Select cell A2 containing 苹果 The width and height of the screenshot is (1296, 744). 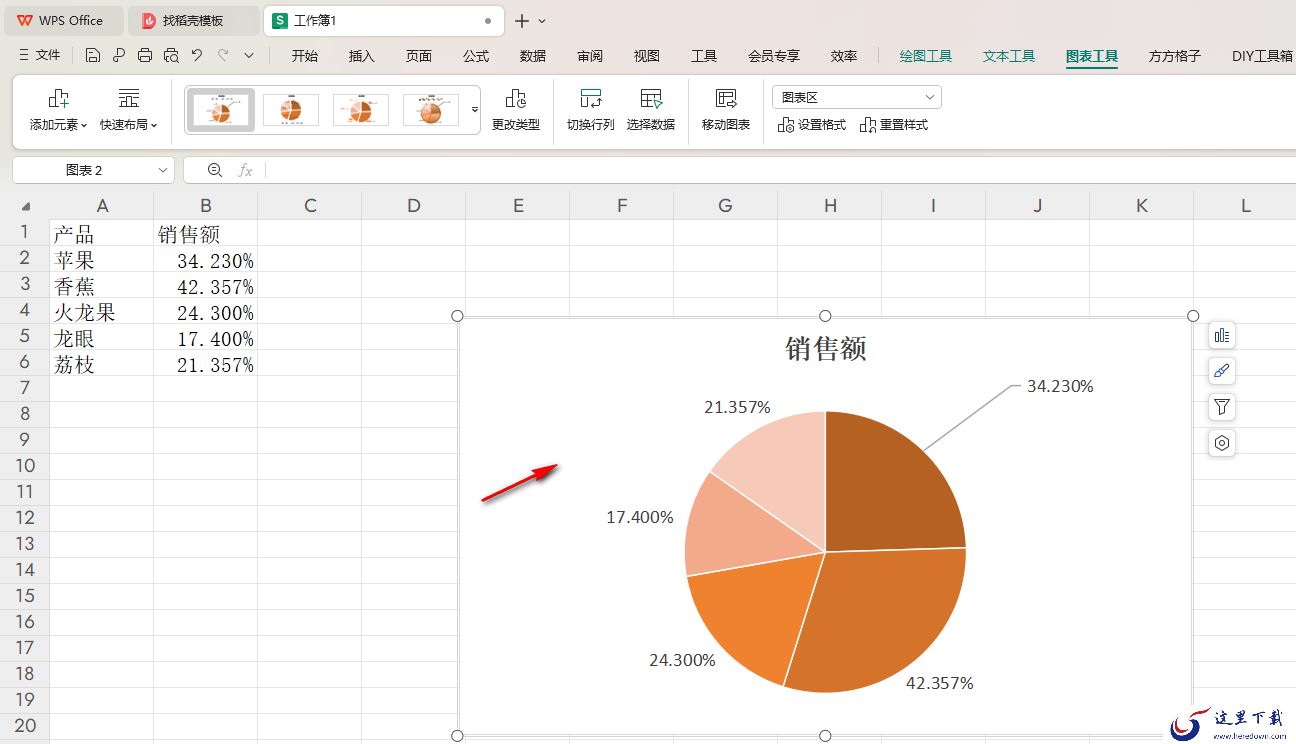(101, 261)
